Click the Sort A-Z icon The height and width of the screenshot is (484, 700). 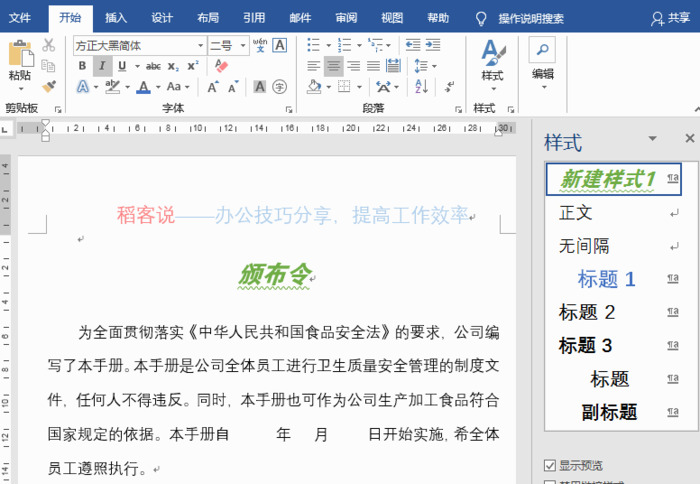421,87
